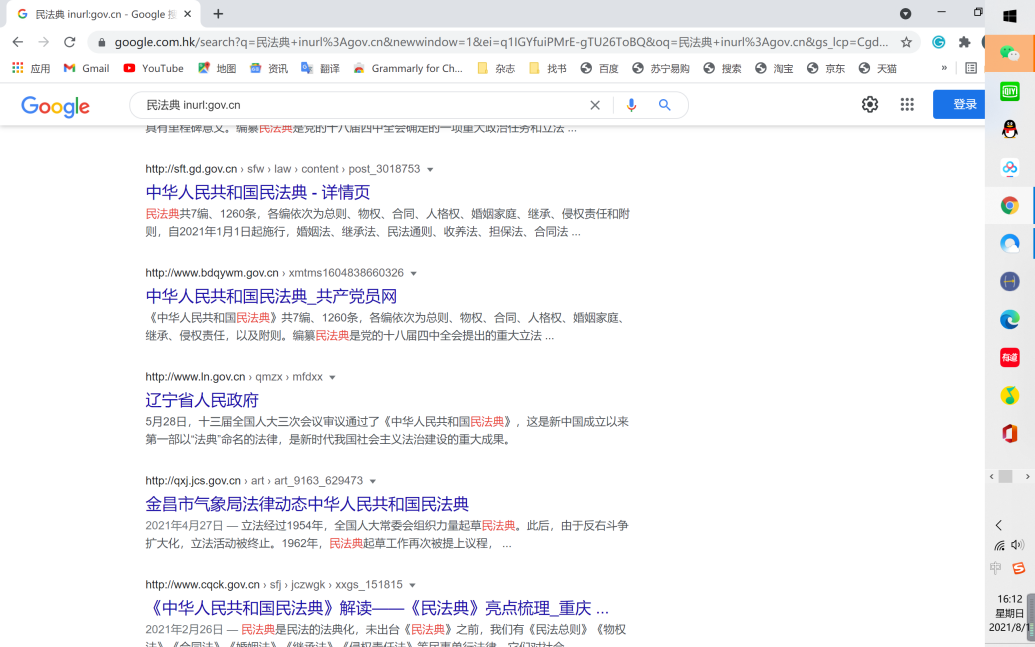Open result 金昌市气象局法律动态中华人民共和国民法典
Viewport: 1035px width, 647px height.
pos(307,504)
